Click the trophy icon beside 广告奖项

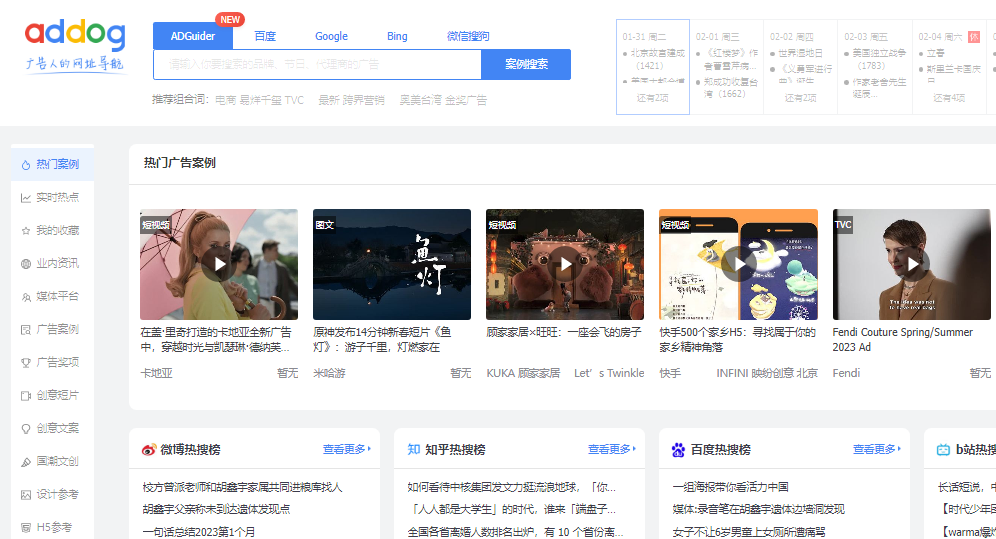[x=26, y=363]
